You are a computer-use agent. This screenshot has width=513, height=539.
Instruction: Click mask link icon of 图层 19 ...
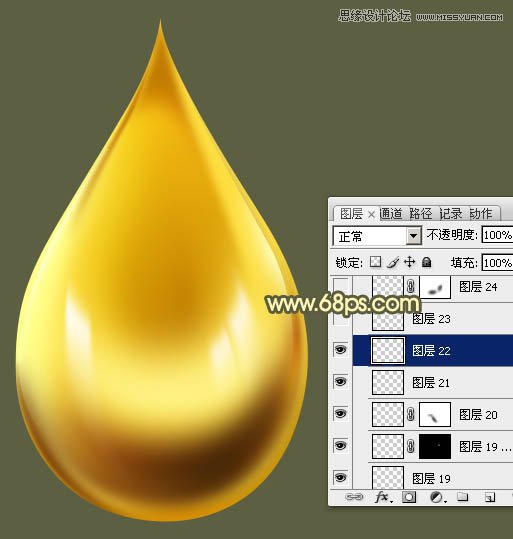(411, 446)
